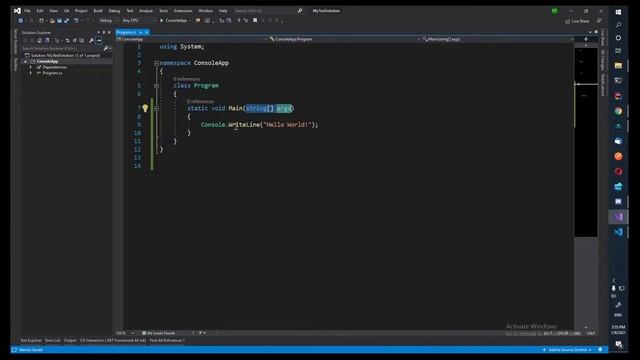Open the ConsoleApp.Program type dropdown

(345, 39)
